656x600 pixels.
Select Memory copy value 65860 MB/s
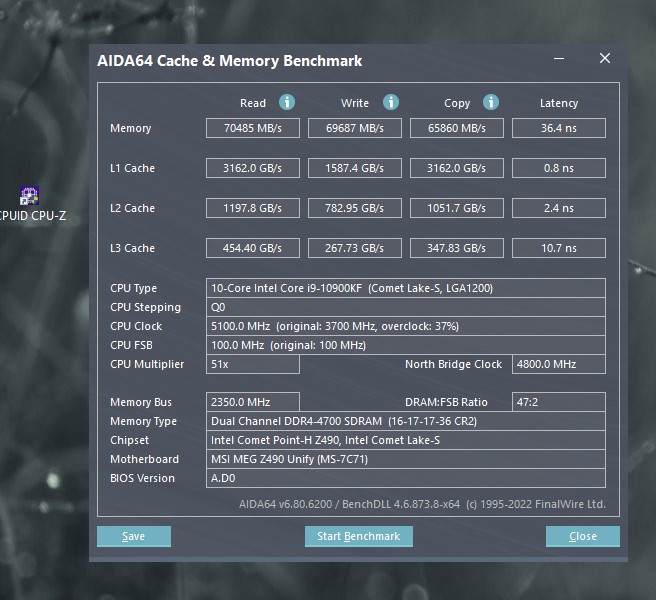coord(457,128)
